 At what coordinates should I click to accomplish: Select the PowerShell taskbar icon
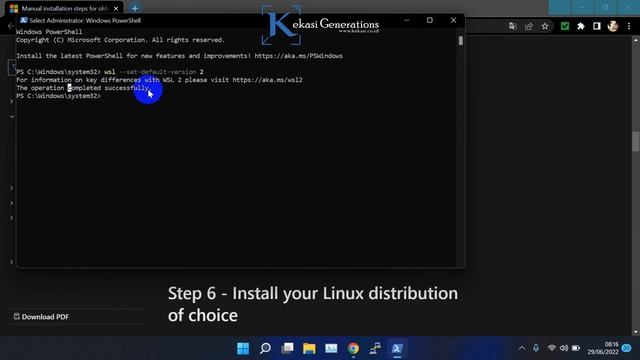click(x=397, y=348)
